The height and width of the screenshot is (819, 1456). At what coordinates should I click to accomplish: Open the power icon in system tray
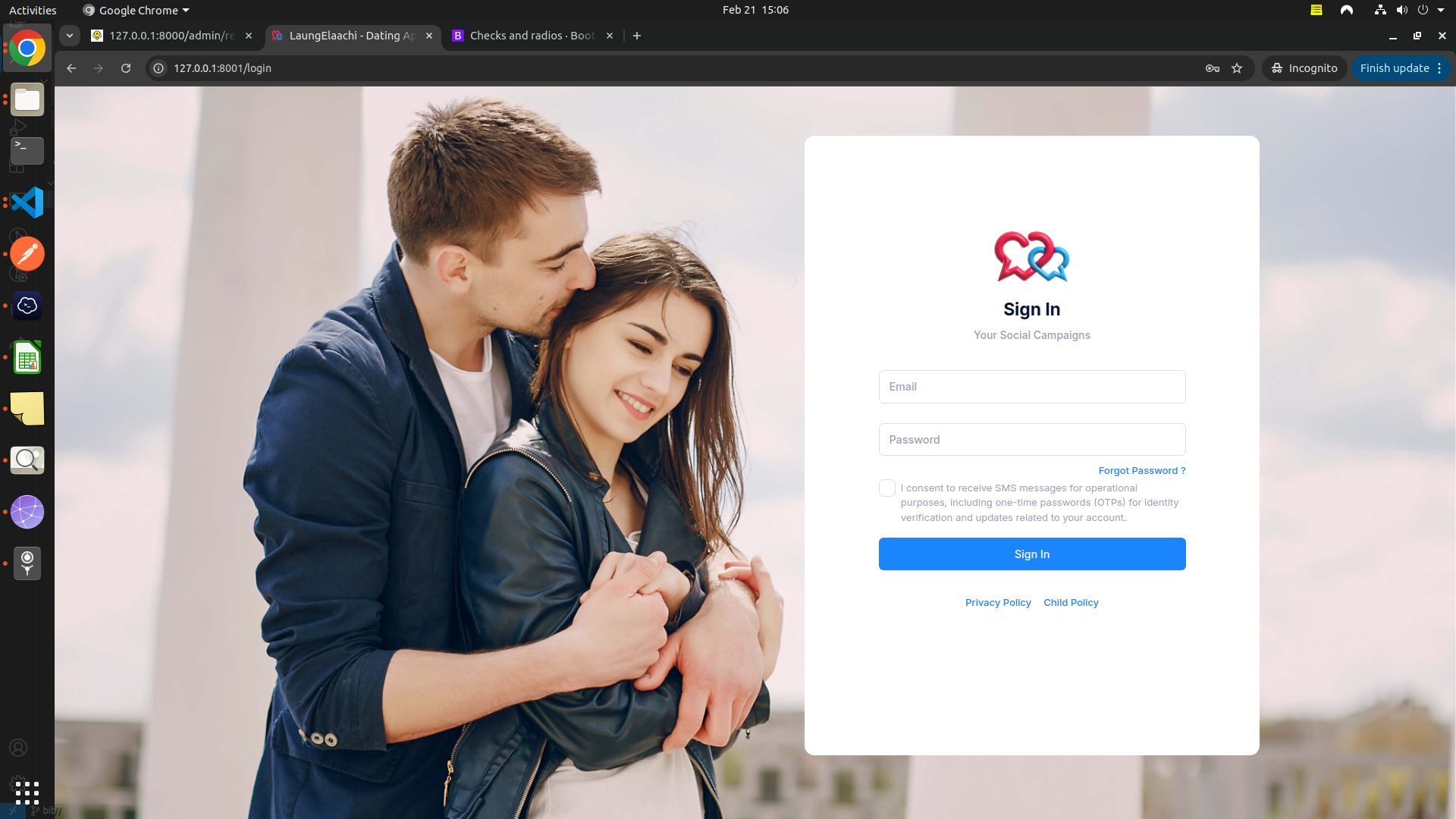point(1423,10)
